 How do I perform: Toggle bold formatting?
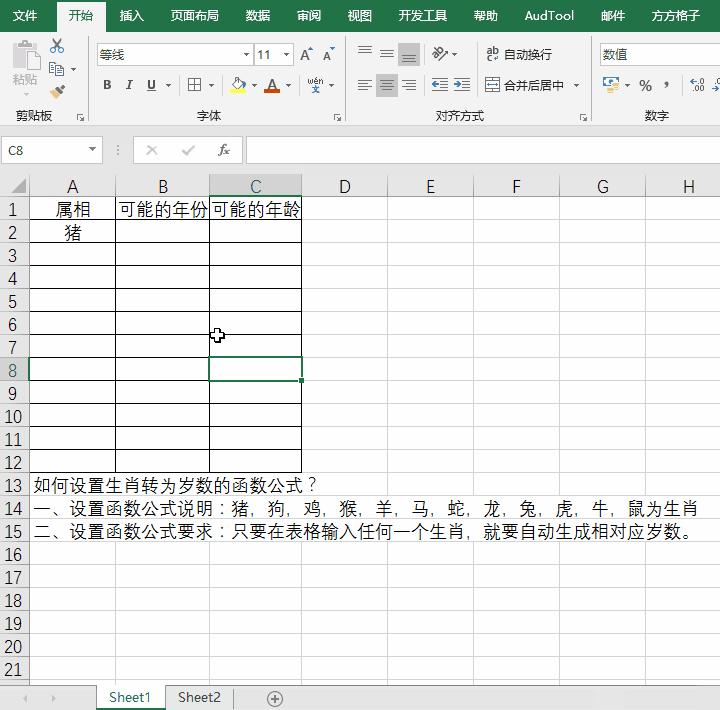[x=107, y=85]
